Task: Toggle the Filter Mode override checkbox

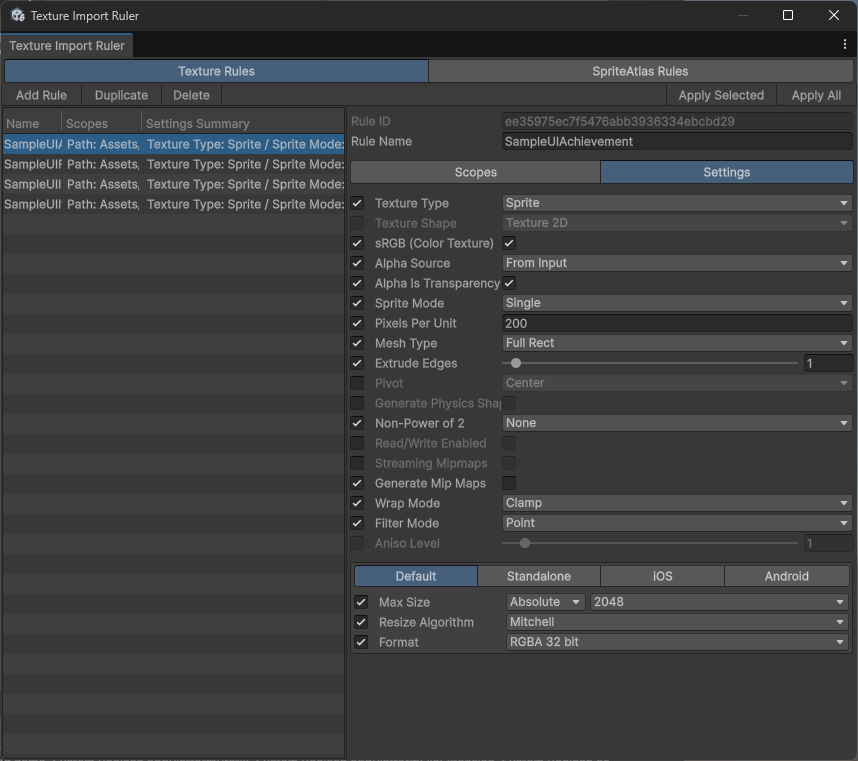Action: click(x=357, y=523)
